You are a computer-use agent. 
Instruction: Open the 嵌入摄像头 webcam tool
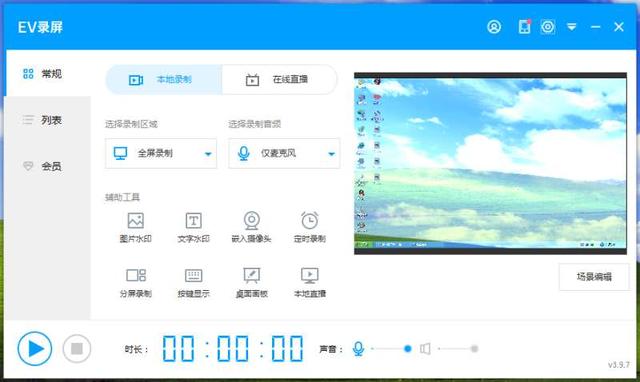click(x=251, y=228)
